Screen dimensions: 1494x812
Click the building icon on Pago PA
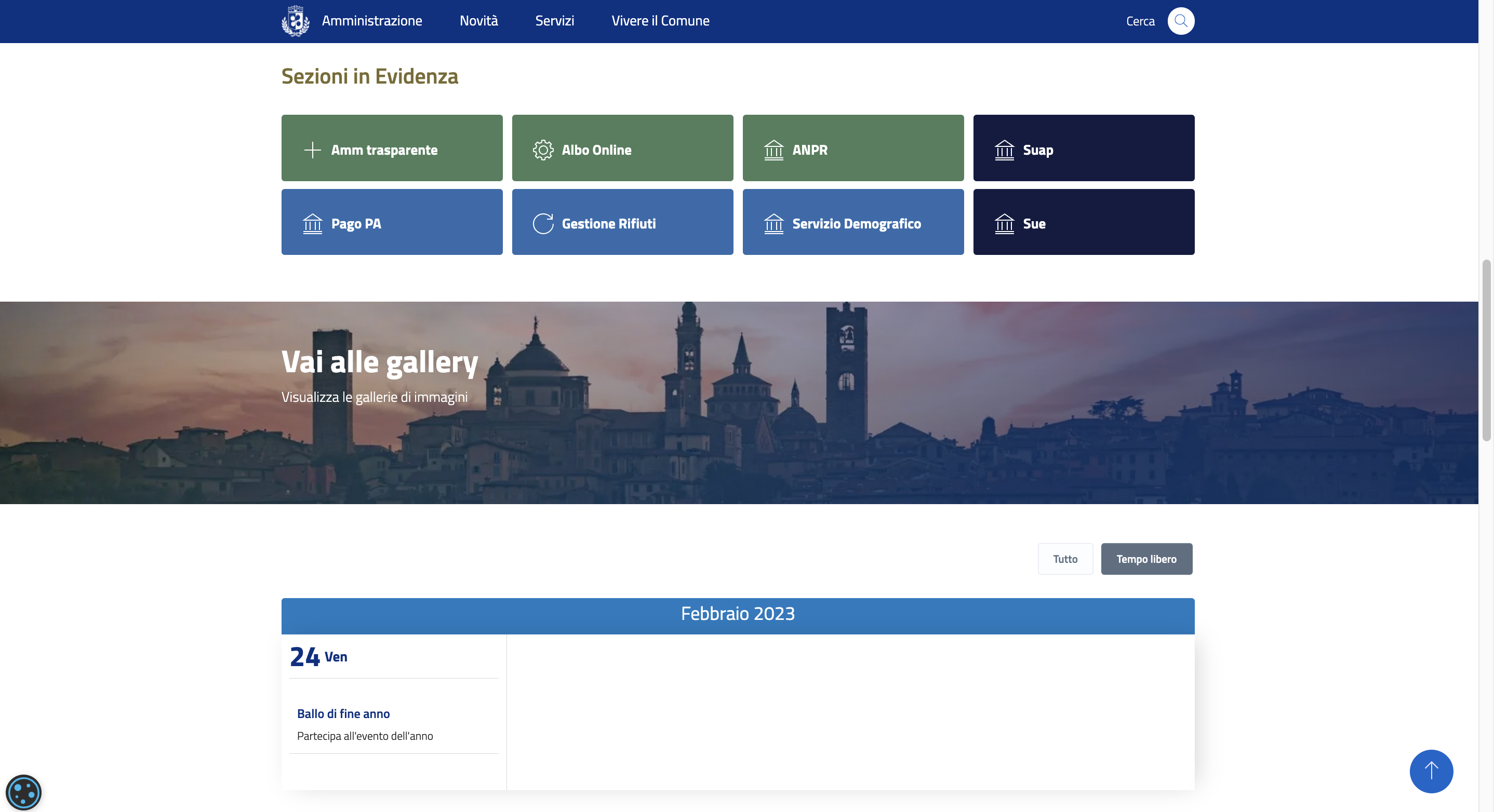[x=312, y=224]
